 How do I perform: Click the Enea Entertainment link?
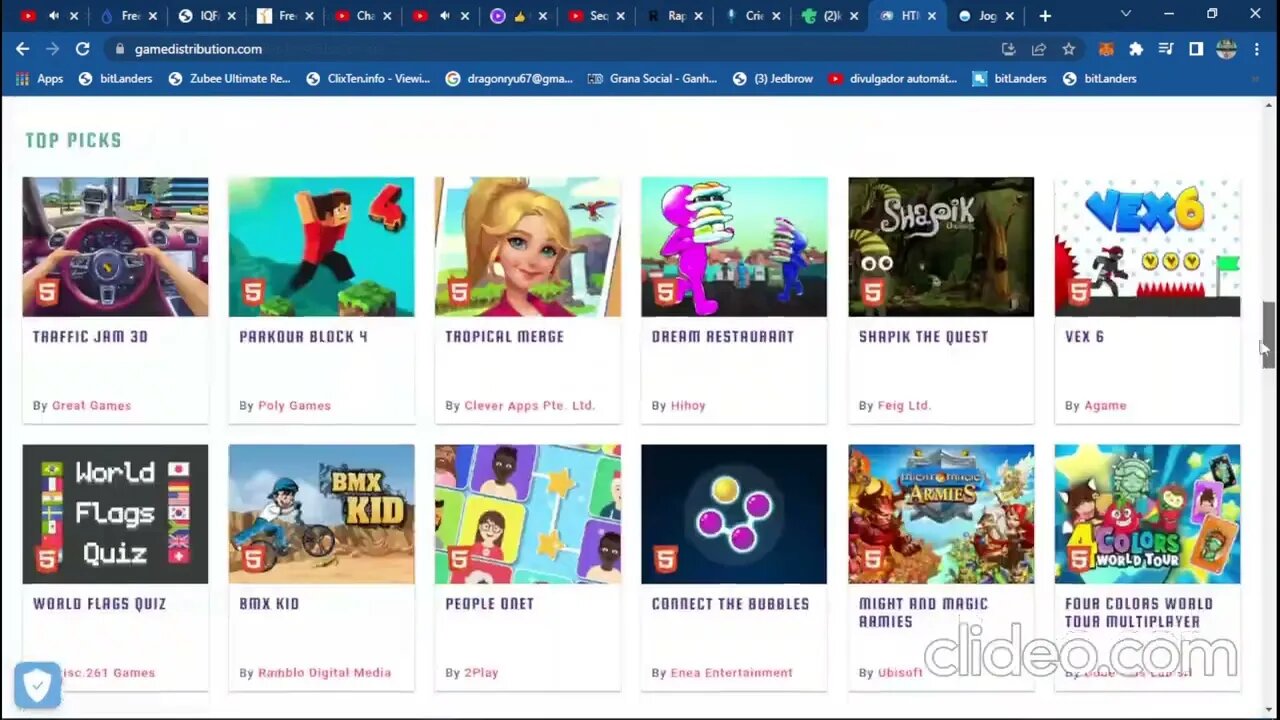pyautogui.click(x=731, y=672)
